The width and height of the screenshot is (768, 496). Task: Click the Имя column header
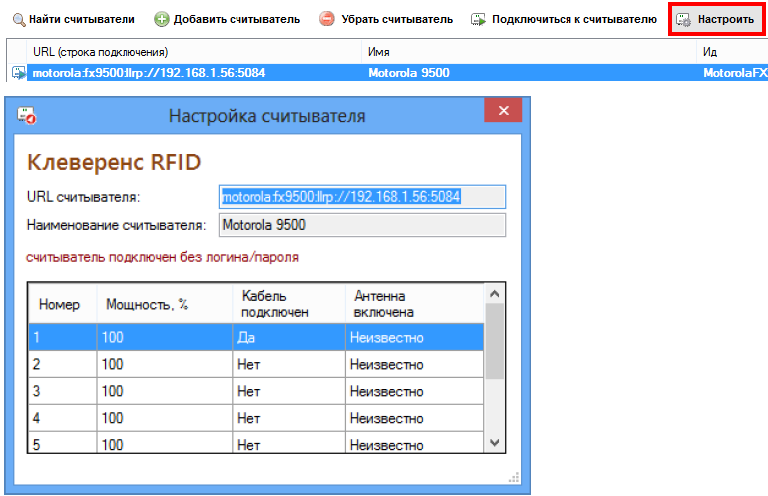[x=529, y=52]
